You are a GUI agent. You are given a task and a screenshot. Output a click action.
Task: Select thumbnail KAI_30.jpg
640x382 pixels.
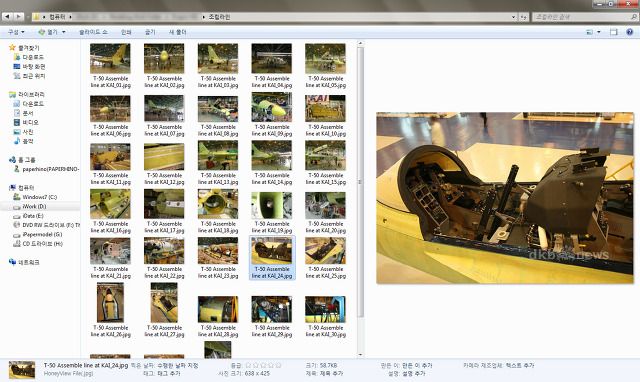pos(325,309)
